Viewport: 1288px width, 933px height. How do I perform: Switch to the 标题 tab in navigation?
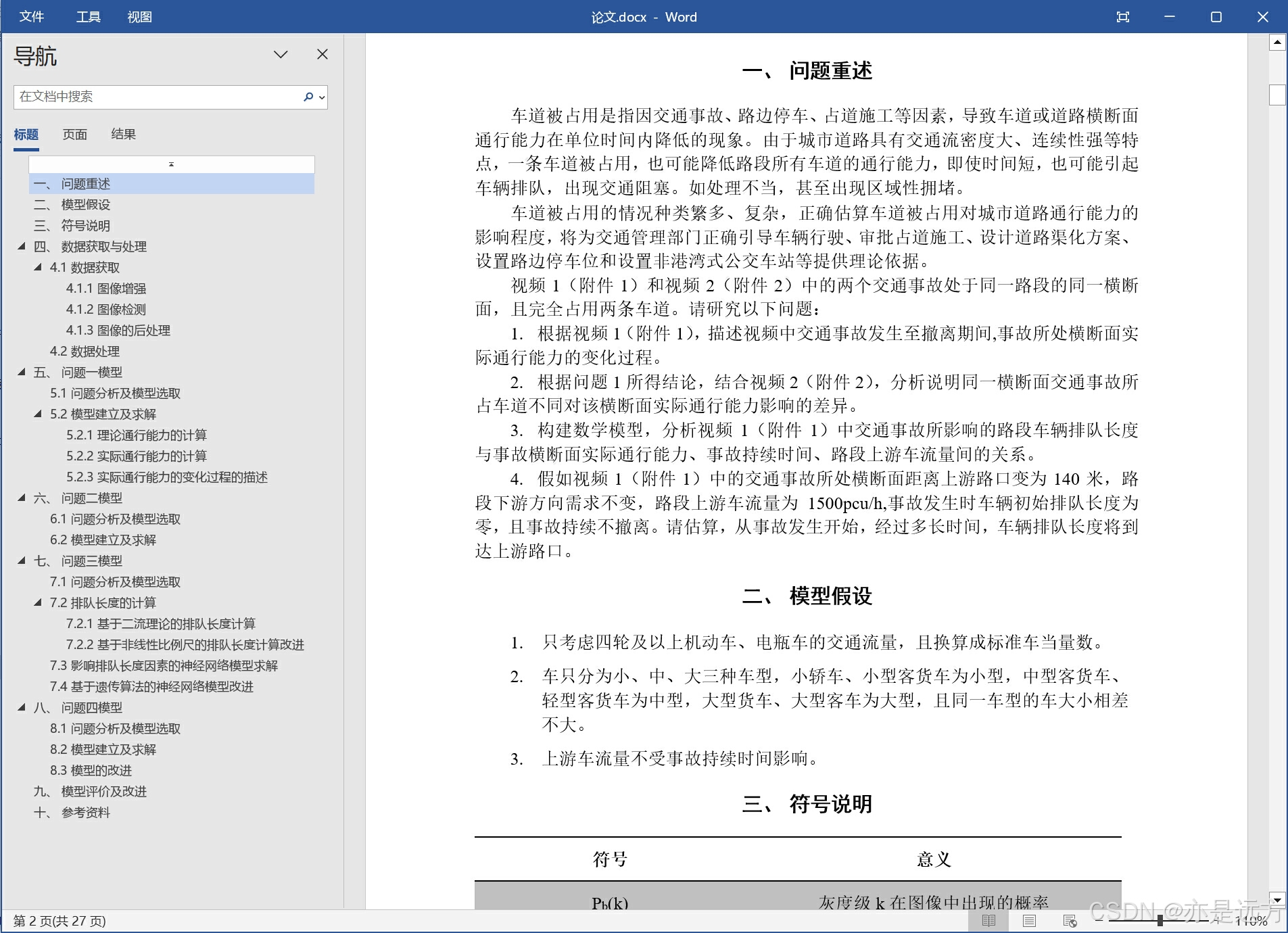coord(26,135)
